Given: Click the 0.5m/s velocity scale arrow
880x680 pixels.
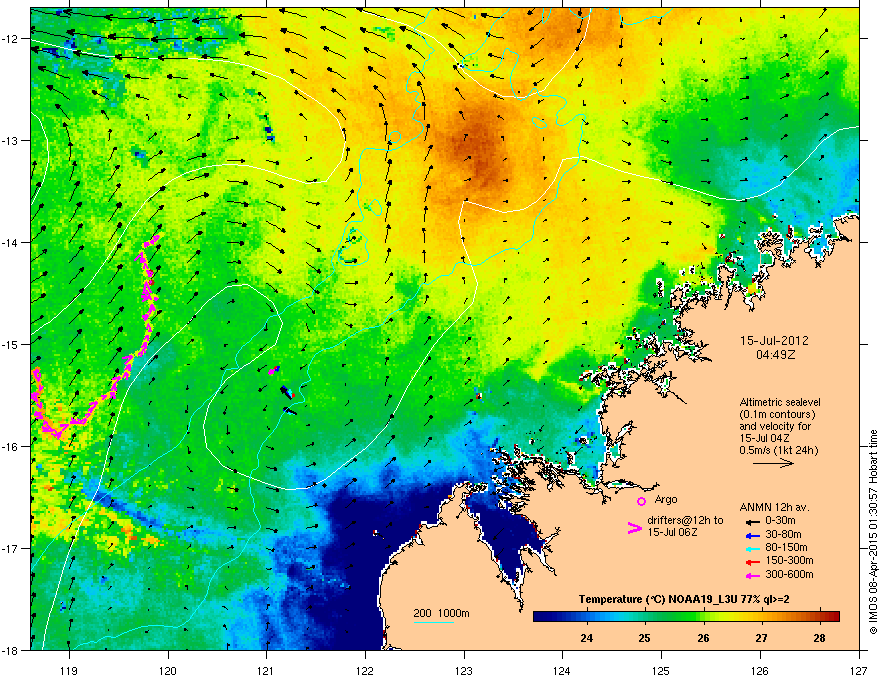Looking at the screenshot, I should click(x=773, y=463).
